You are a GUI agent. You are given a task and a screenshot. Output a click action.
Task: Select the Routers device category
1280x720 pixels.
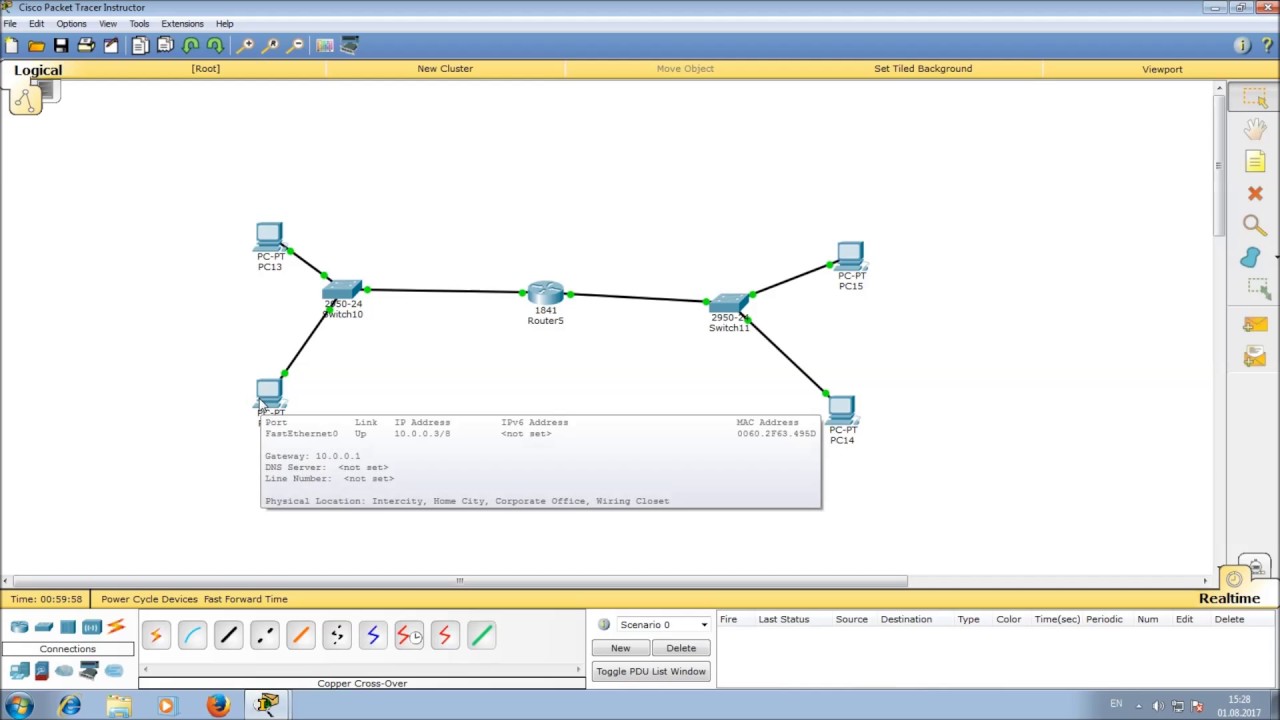tap(19, 627)
